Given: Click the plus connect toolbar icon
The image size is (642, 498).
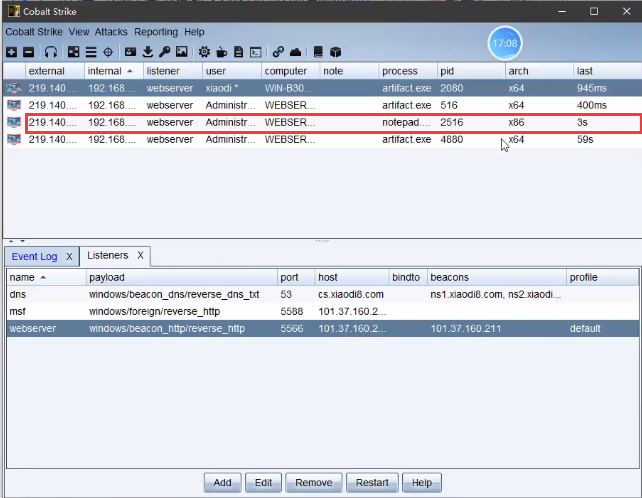Looking at the screenshot, I should click(11, 52).
